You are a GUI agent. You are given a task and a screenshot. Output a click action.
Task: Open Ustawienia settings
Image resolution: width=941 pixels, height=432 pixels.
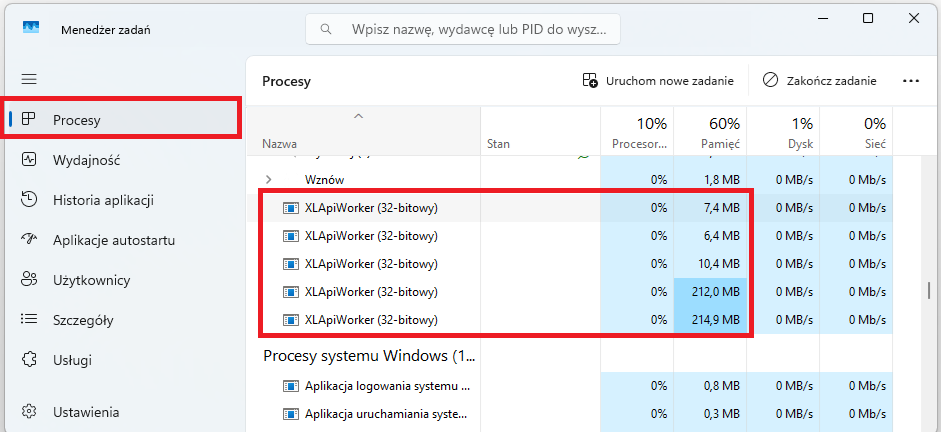tap(124, 412)
